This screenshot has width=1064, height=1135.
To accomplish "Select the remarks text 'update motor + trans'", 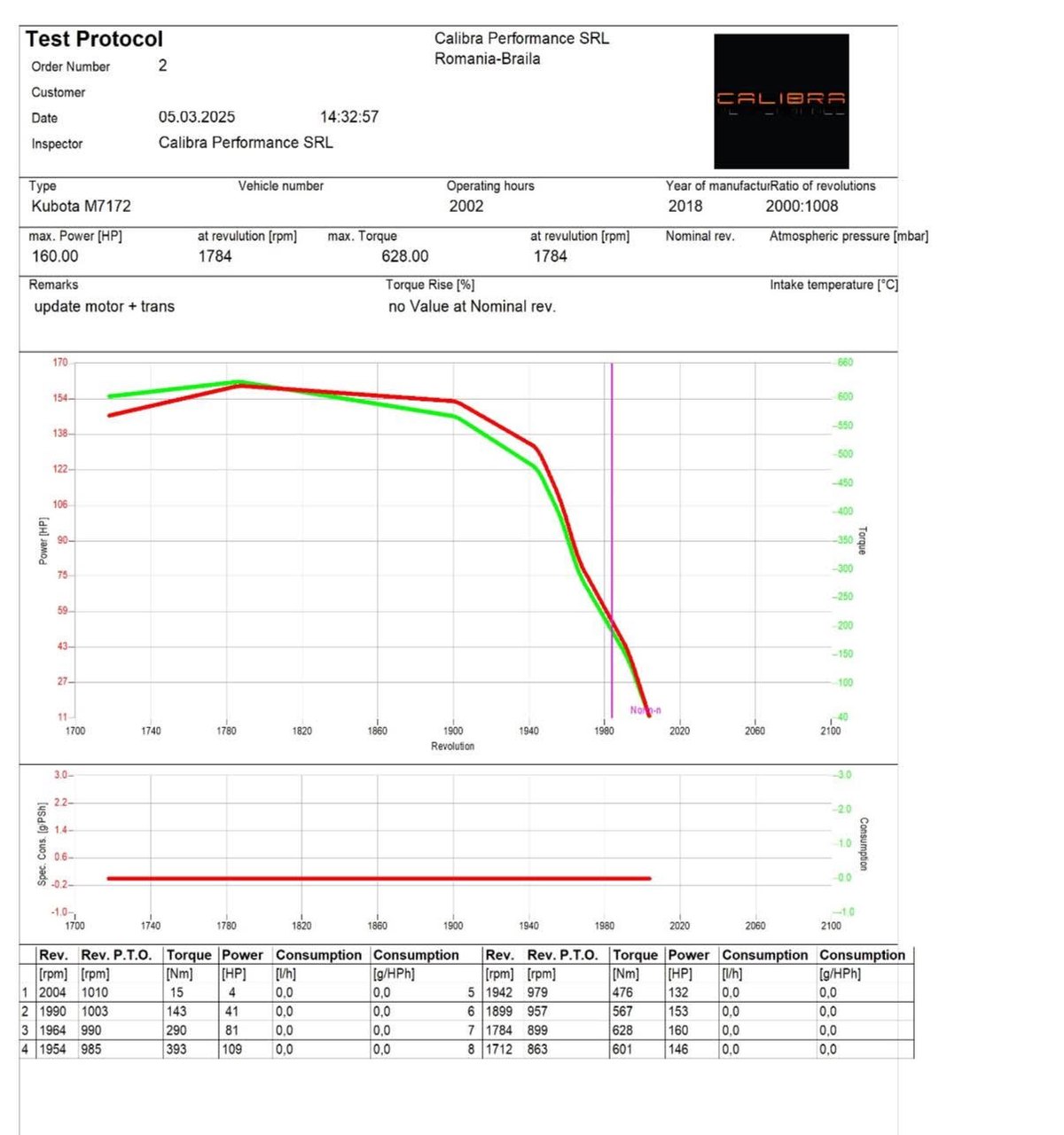I will (x=105, y=307).
